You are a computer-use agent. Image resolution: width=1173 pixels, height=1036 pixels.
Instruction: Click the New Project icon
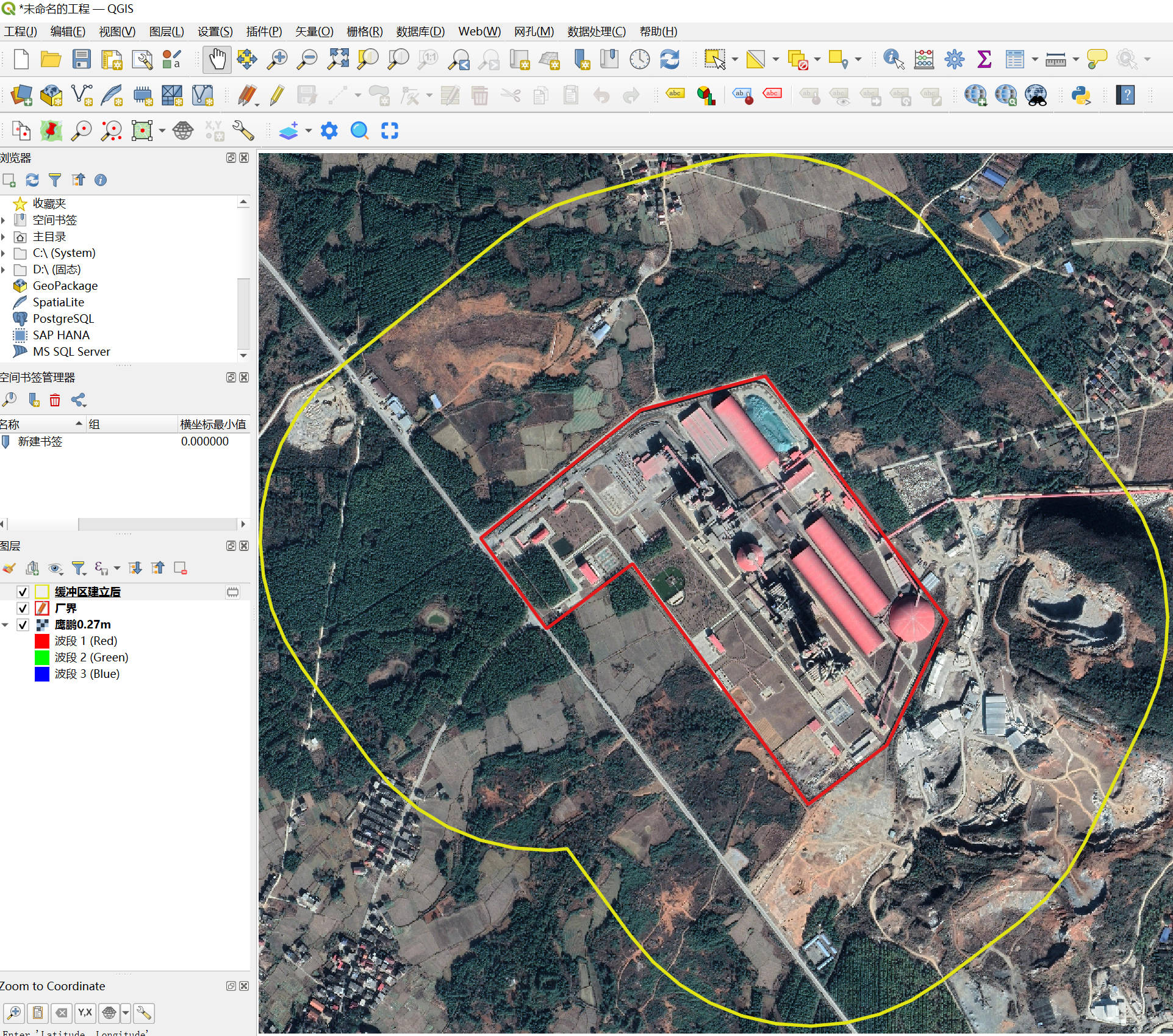[21, 59]
